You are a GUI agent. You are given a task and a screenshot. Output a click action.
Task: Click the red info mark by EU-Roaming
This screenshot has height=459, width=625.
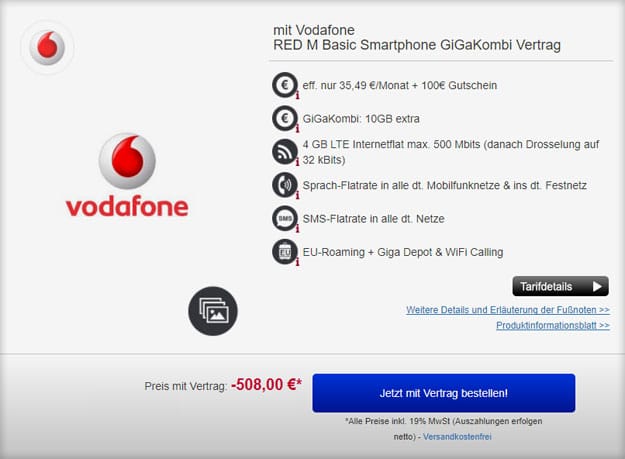pyautogui.click(x=297, y=262)
